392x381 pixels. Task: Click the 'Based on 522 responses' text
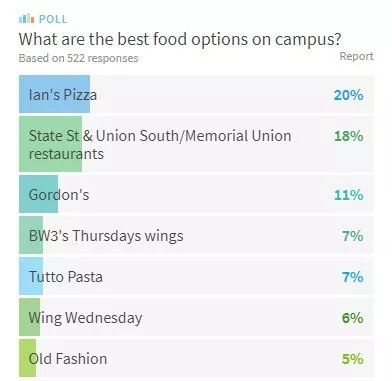[x=78, y=58]
